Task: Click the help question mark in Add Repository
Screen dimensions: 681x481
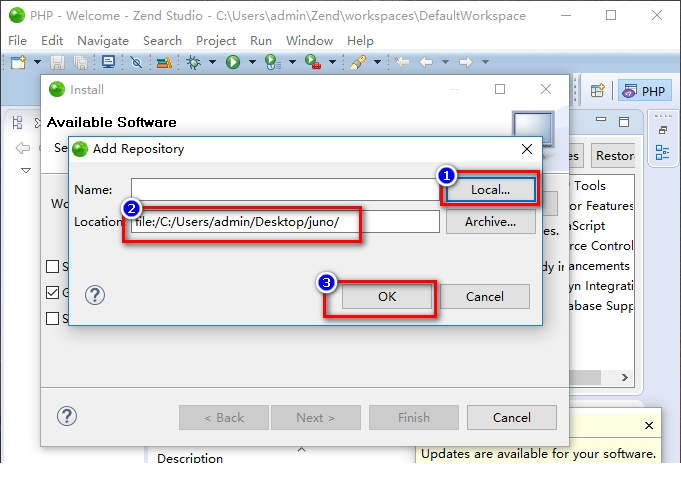Action: tap(95, 295)
